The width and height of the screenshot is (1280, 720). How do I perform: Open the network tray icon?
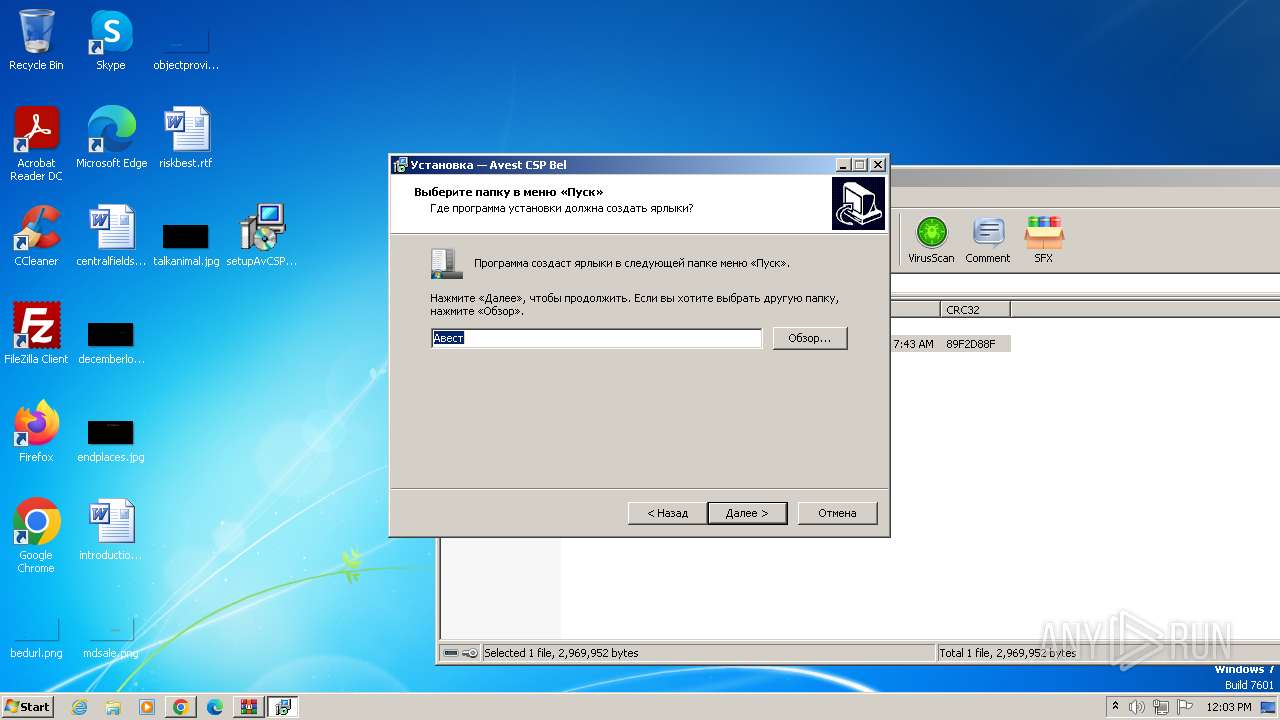(1161, 707)
